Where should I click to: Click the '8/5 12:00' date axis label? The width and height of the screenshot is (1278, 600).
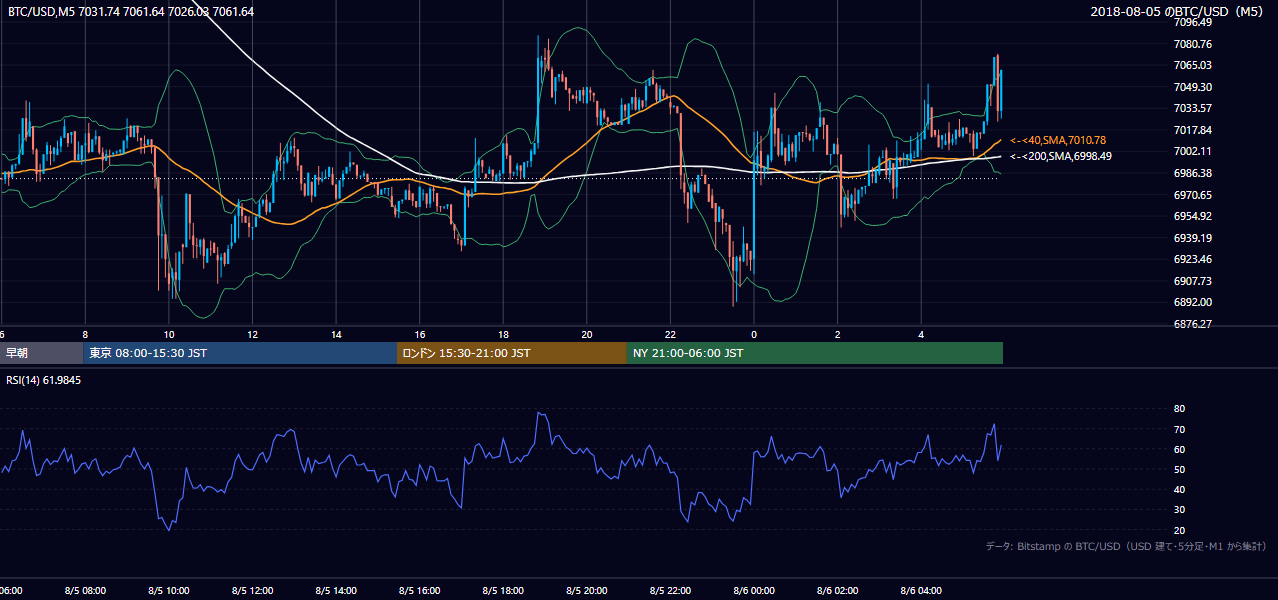tap(253, 591)
